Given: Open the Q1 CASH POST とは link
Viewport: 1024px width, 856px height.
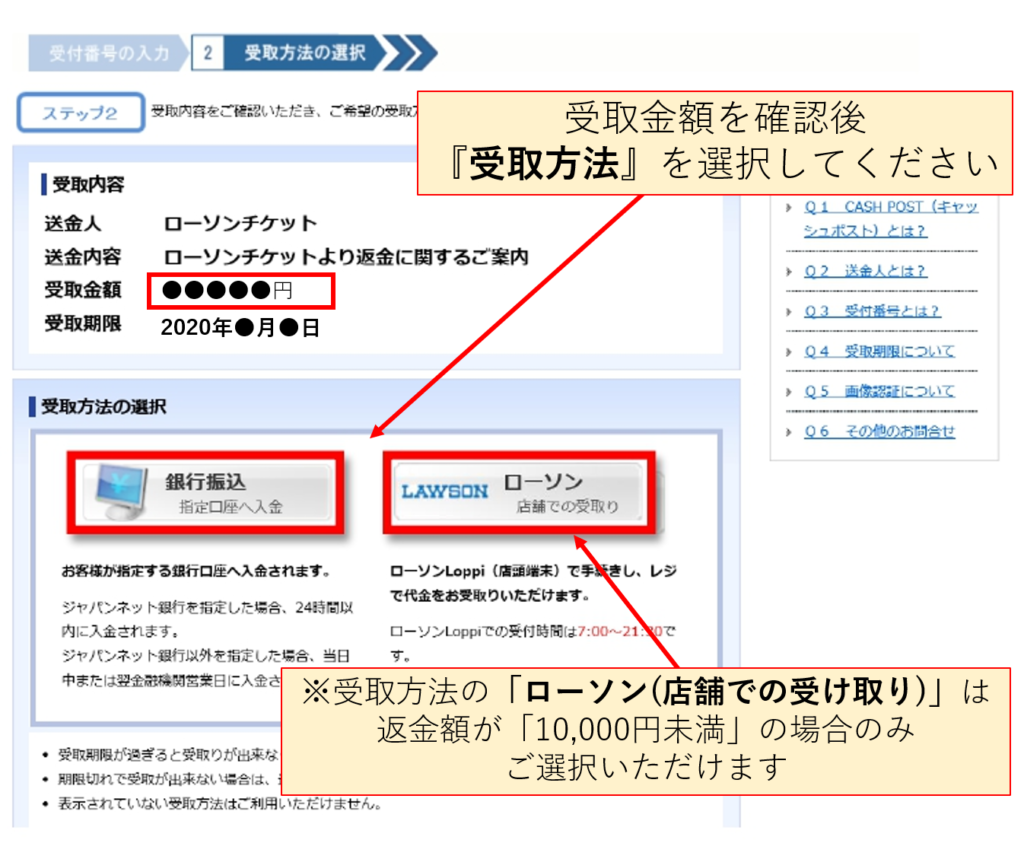Looking at the screenshot, I should point(890,218).
